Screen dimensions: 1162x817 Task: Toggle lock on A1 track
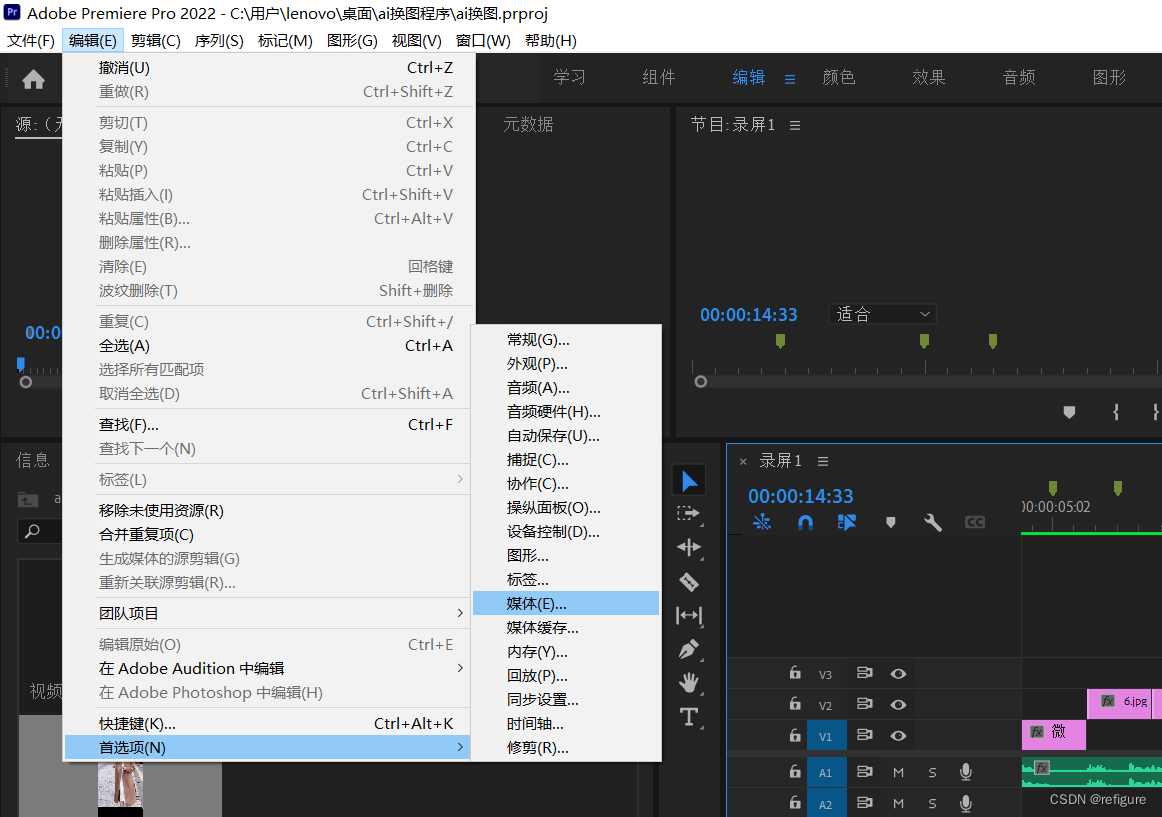click(794, 772)
